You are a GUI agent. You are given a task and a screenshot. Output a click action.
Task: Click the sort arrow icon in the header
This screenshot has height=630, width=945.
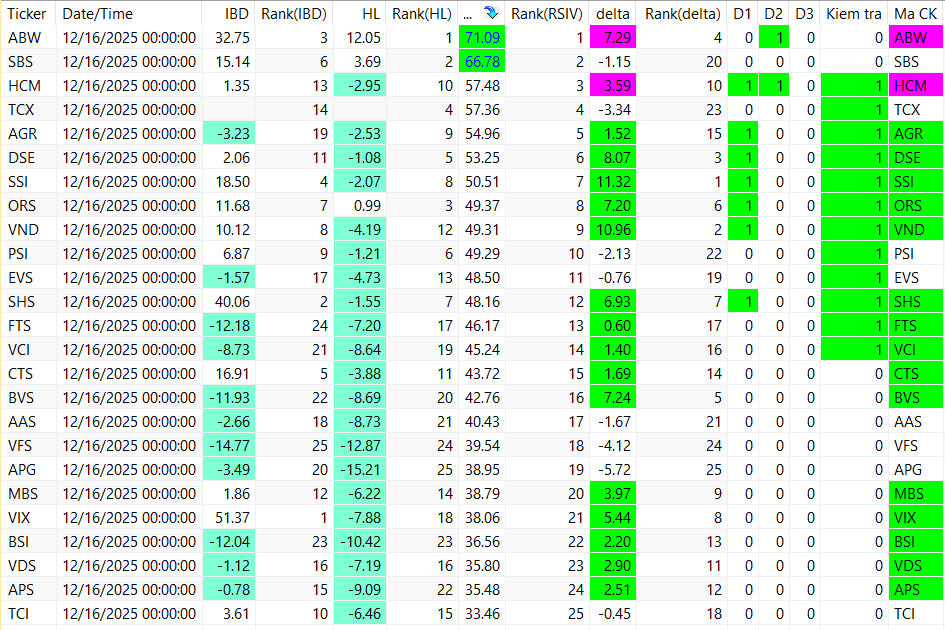coord(491,13)
